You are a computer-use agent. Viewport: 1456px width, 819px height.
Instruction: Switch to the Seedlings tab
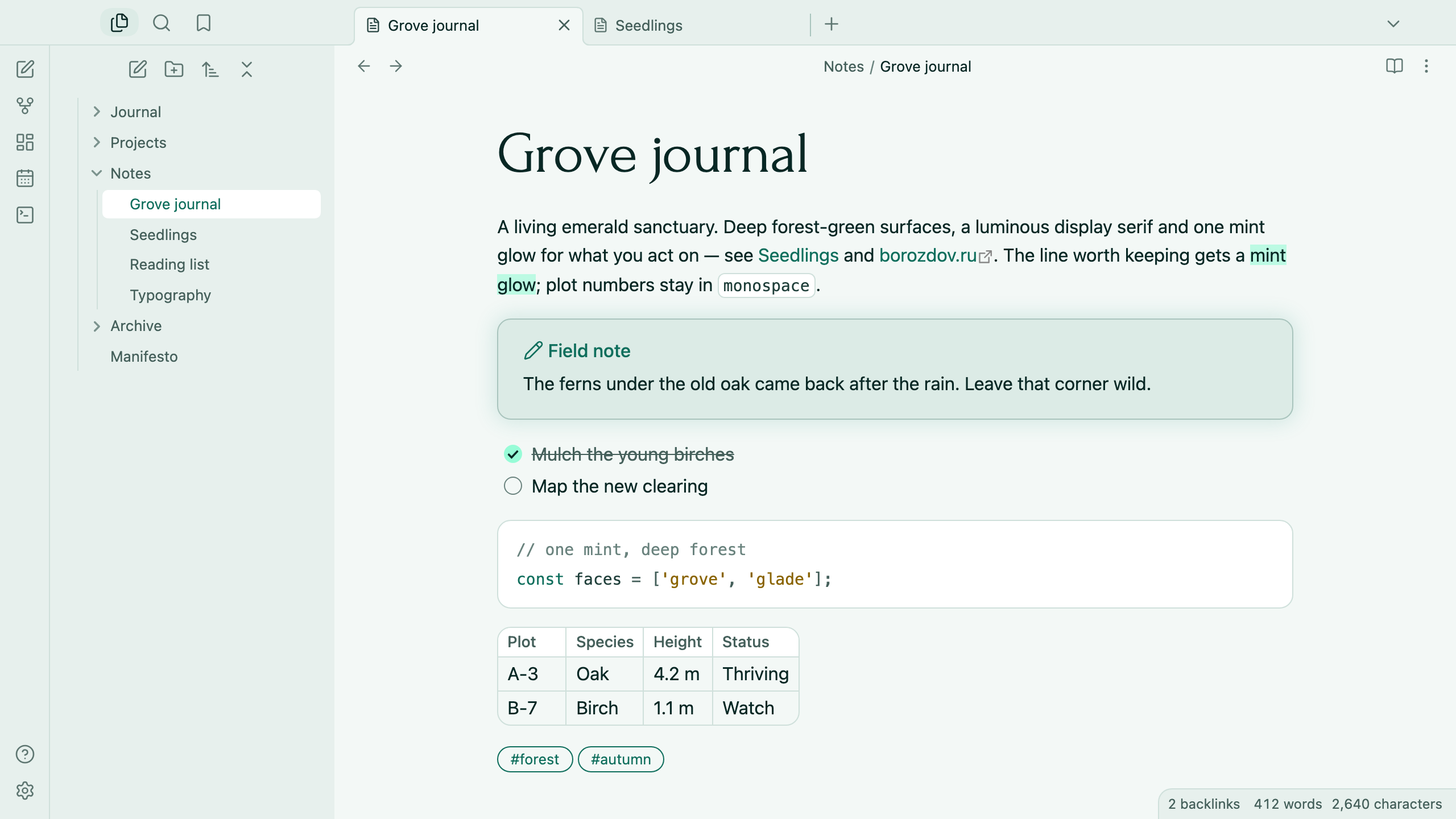coord(695,26)
